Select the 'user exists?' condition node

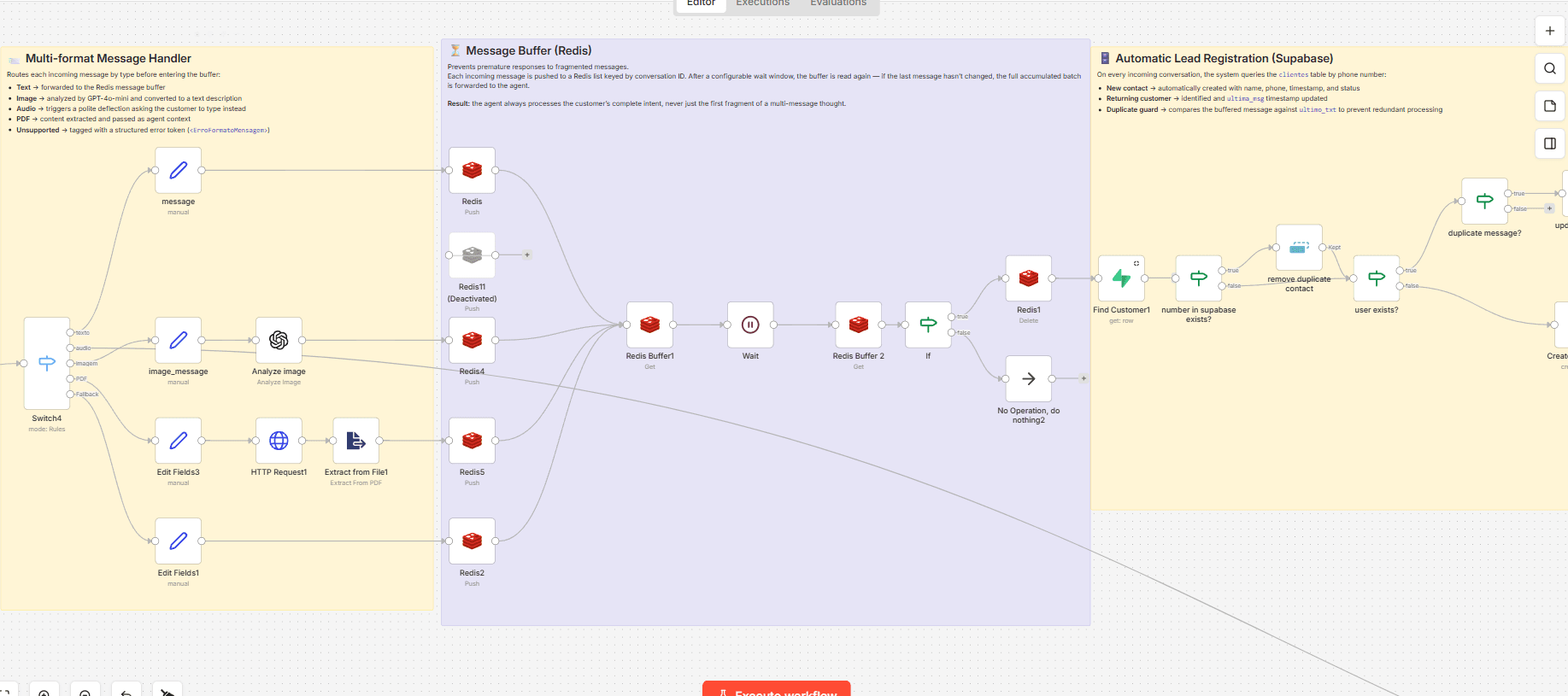(1376, 278)
